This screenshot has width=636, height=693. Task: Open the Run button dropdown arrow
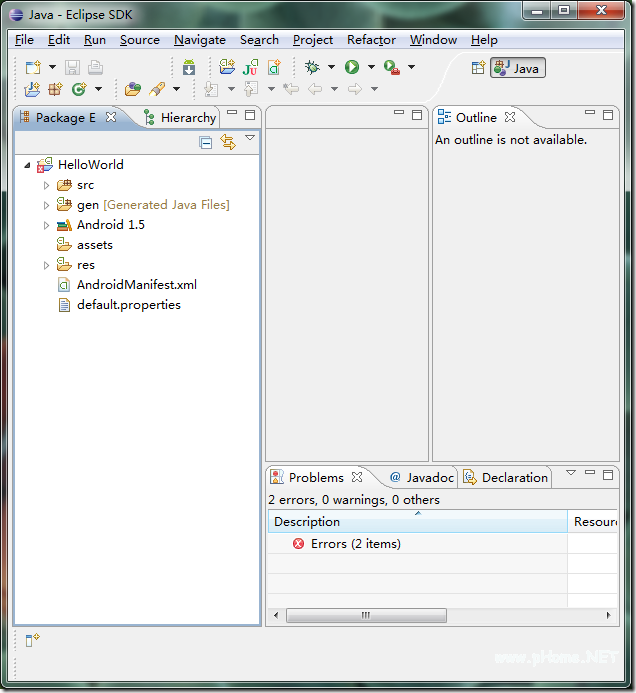pos(371,67)
